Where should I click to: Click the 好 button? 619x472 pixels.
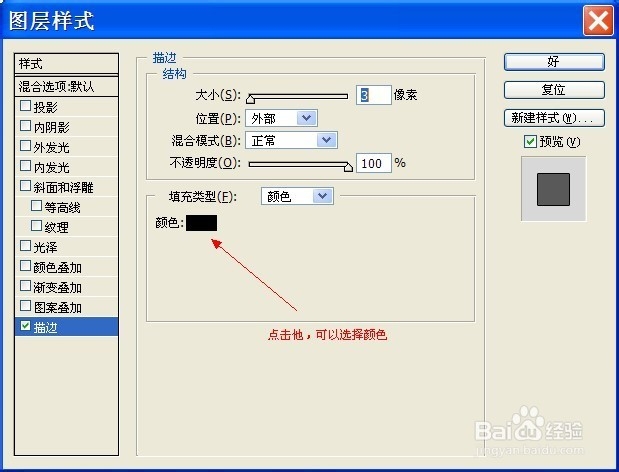[554, 62]
